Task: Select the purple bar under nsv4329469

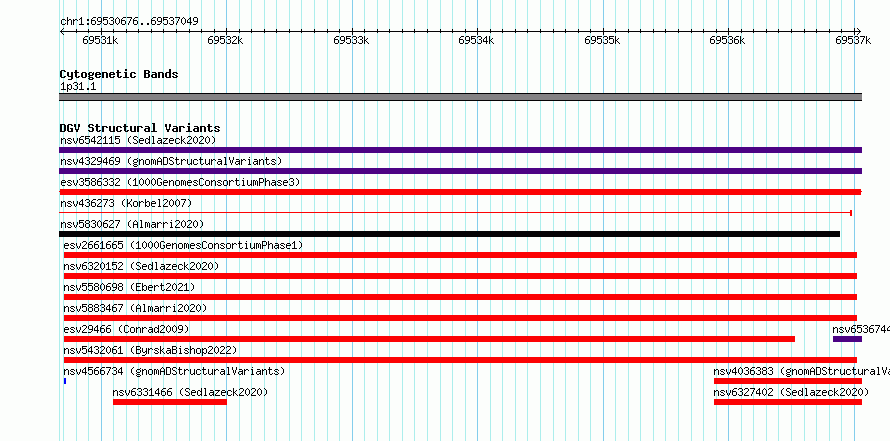Action: point(460,171)
